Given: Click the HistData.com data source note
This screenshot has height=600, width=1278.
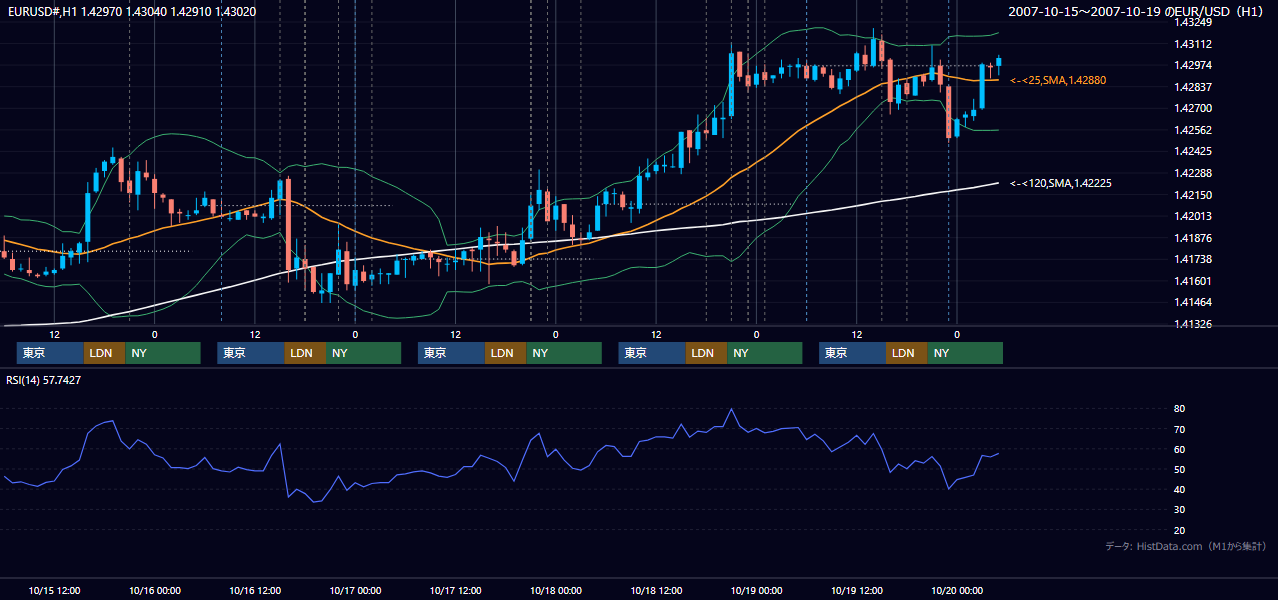Looking at the screenshot, I should point(1186,546).
